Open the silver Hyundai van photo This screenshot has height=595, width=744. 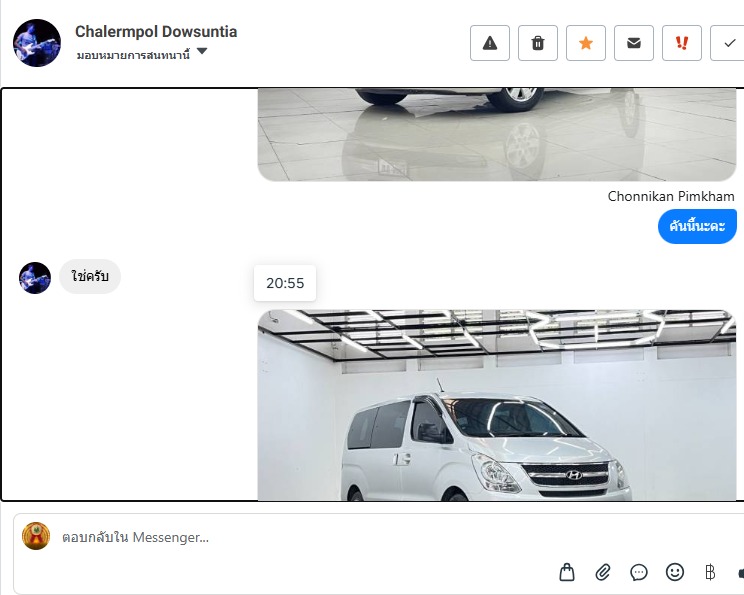(497, 405)
